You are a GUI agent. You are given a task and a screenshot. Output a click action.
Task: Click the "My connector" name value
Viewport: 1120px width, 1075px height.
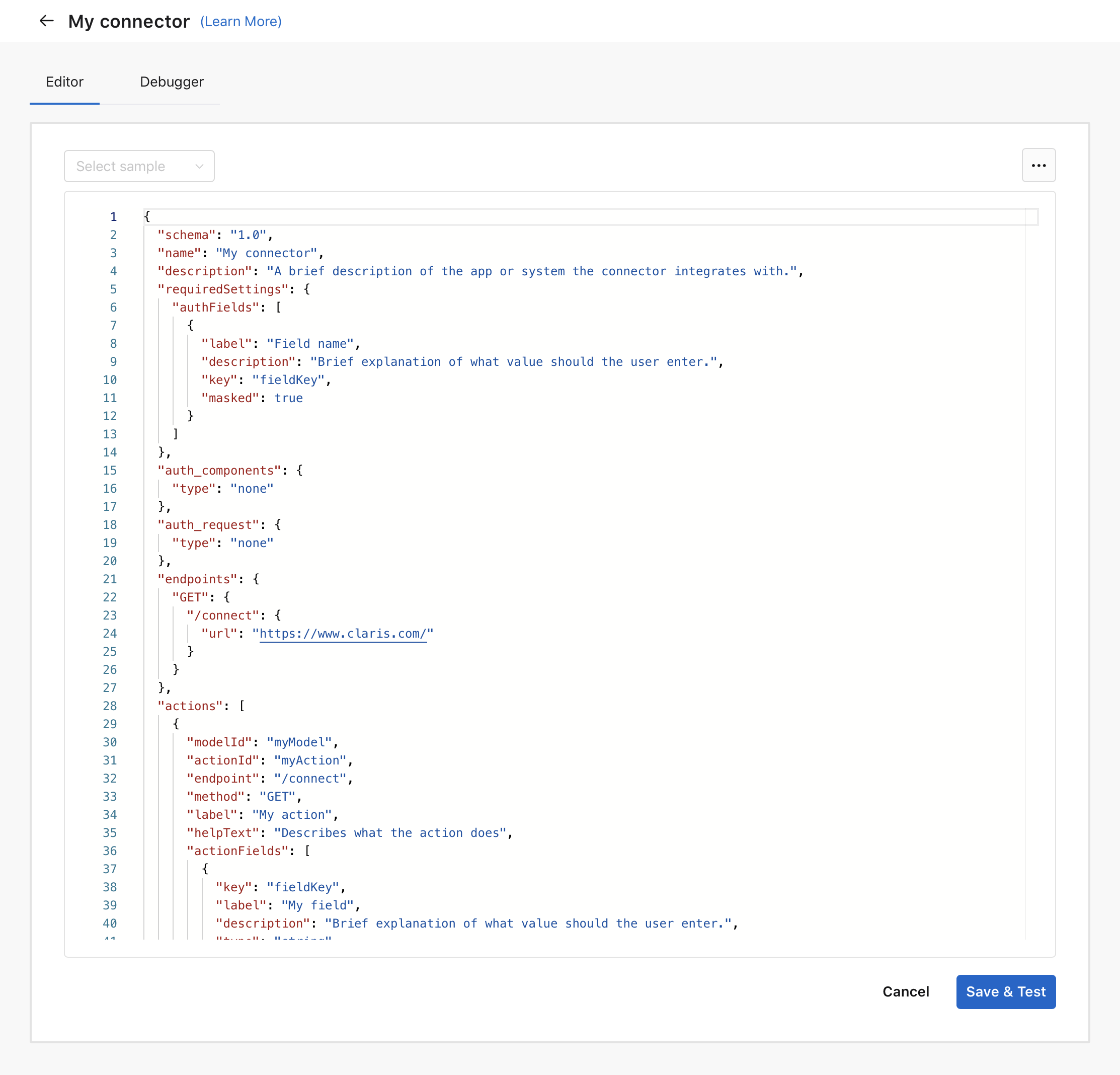pyautogui.click(x=266, y=253)
